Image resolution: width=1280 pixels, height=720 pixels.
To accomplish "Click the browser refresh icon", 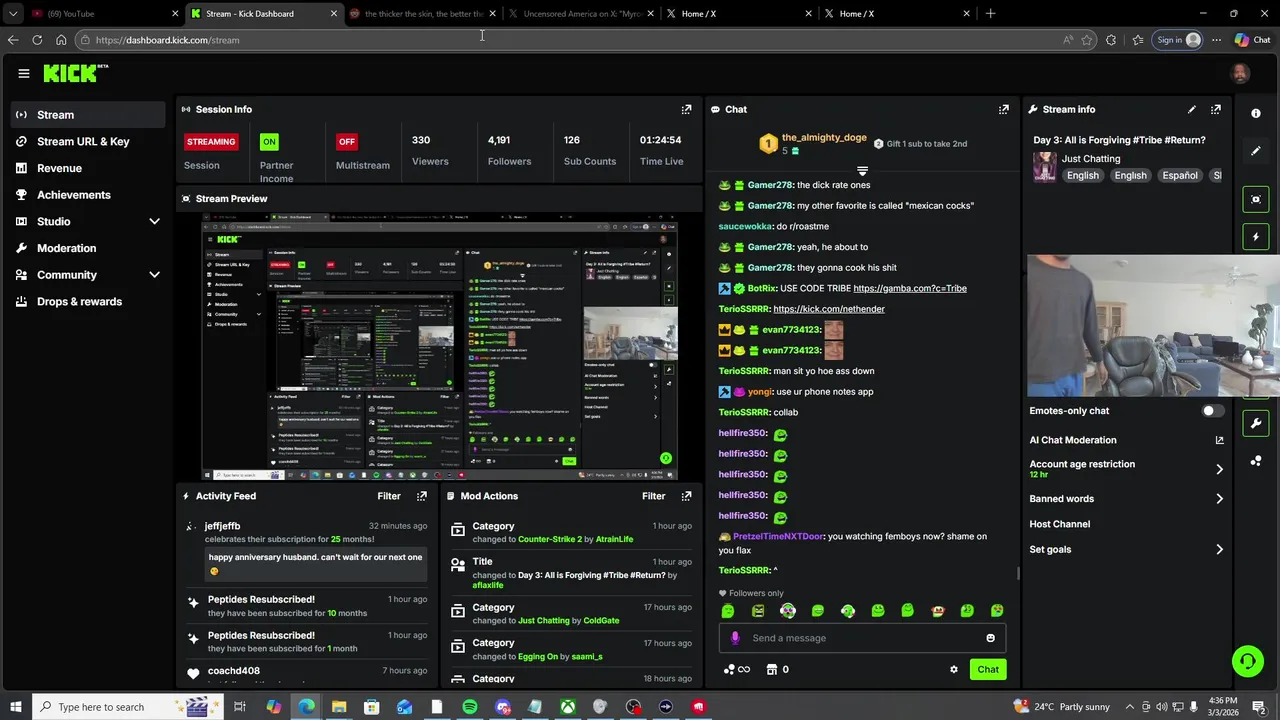I will pos(37,40).
